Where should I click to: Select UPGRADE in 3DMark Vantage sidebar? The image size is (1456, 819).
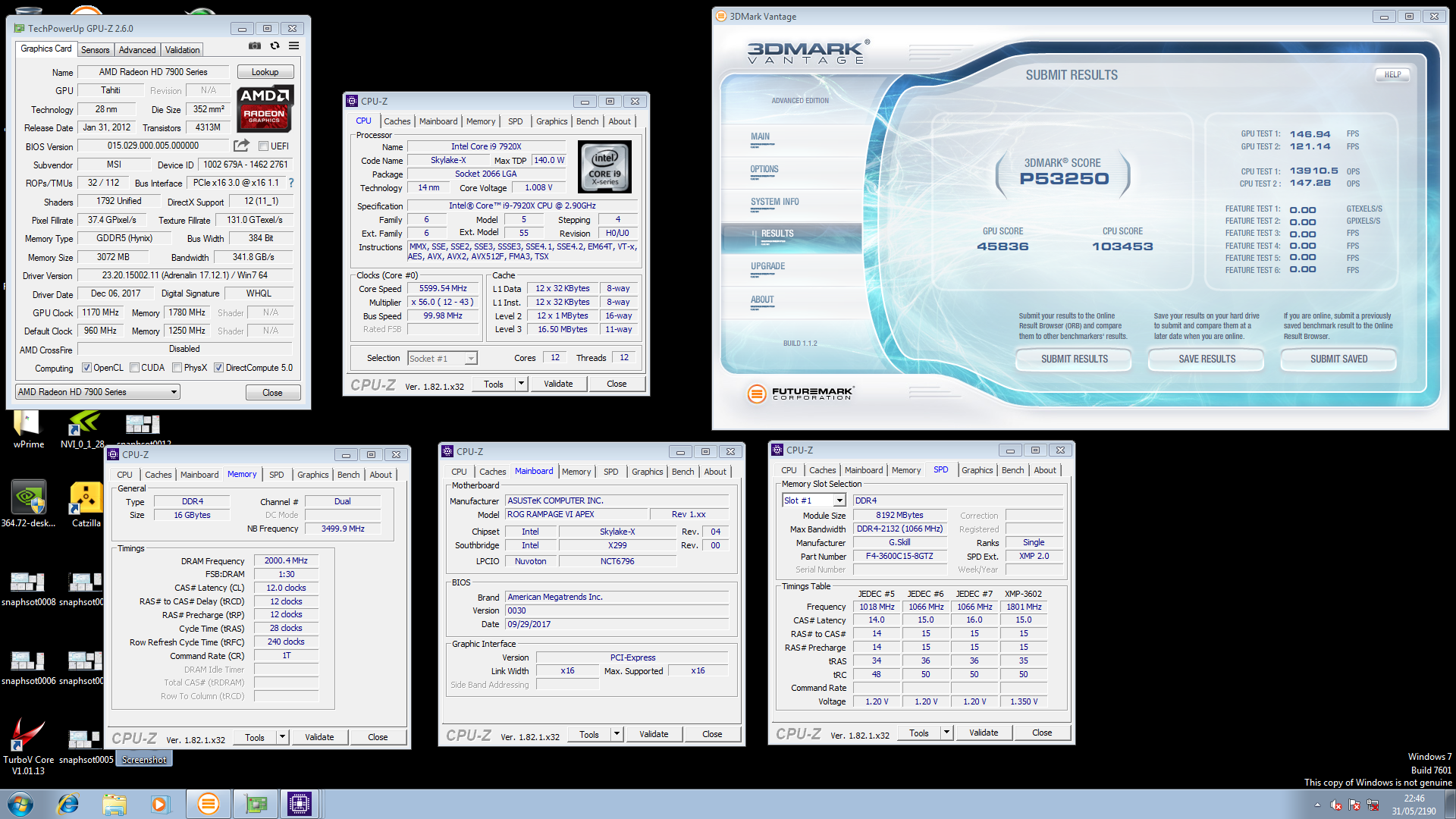(767, 267)
